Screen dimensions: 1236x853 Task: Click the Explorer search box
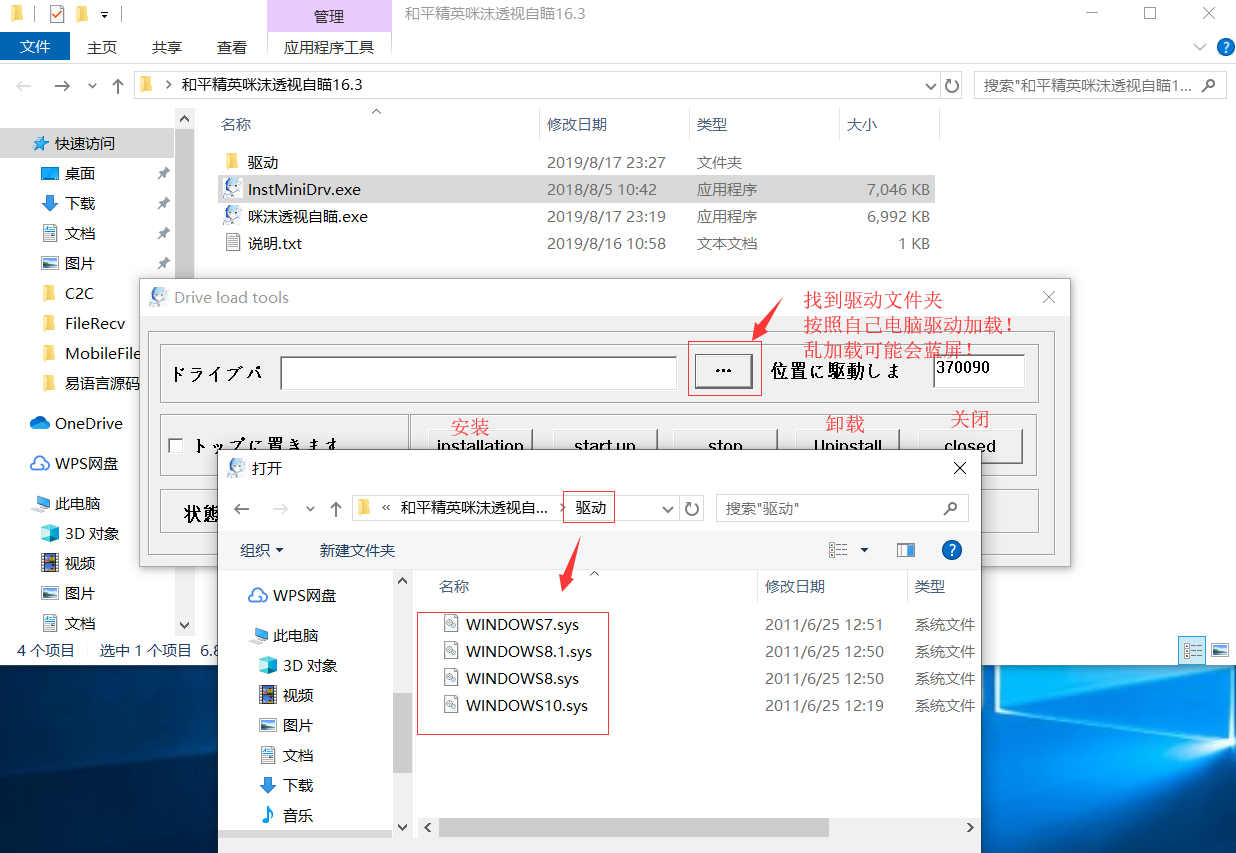1100,86
